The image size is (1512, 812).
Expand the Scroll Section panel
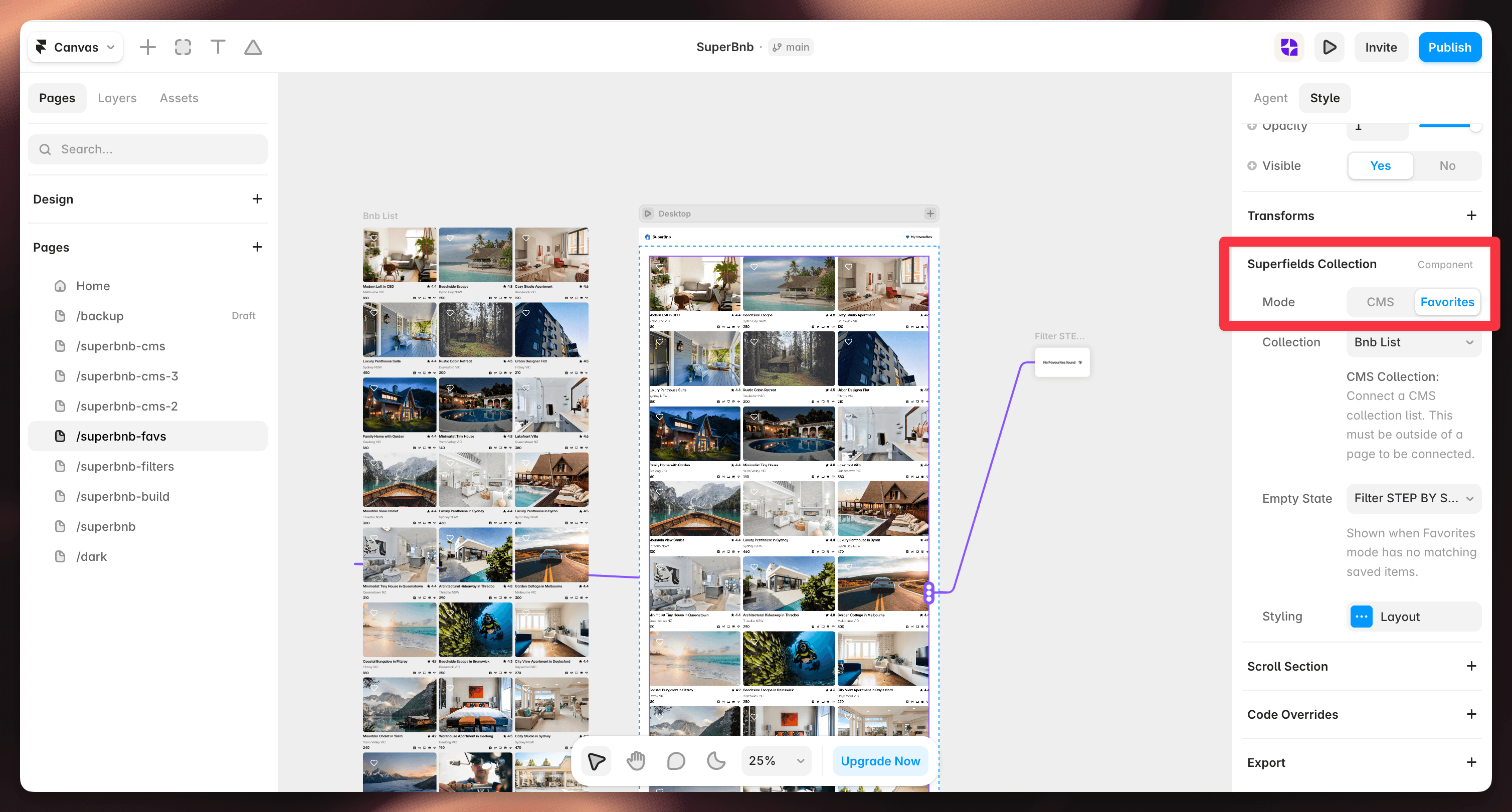[1471, 666]
